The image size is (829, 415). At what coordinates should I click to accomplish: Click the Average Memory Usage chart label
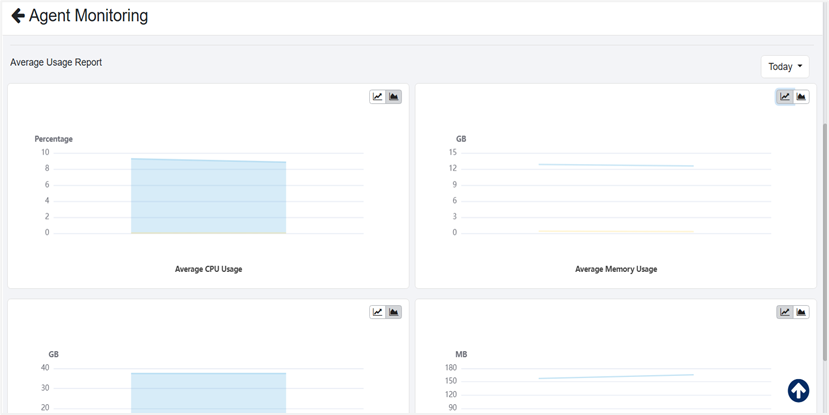616,269
